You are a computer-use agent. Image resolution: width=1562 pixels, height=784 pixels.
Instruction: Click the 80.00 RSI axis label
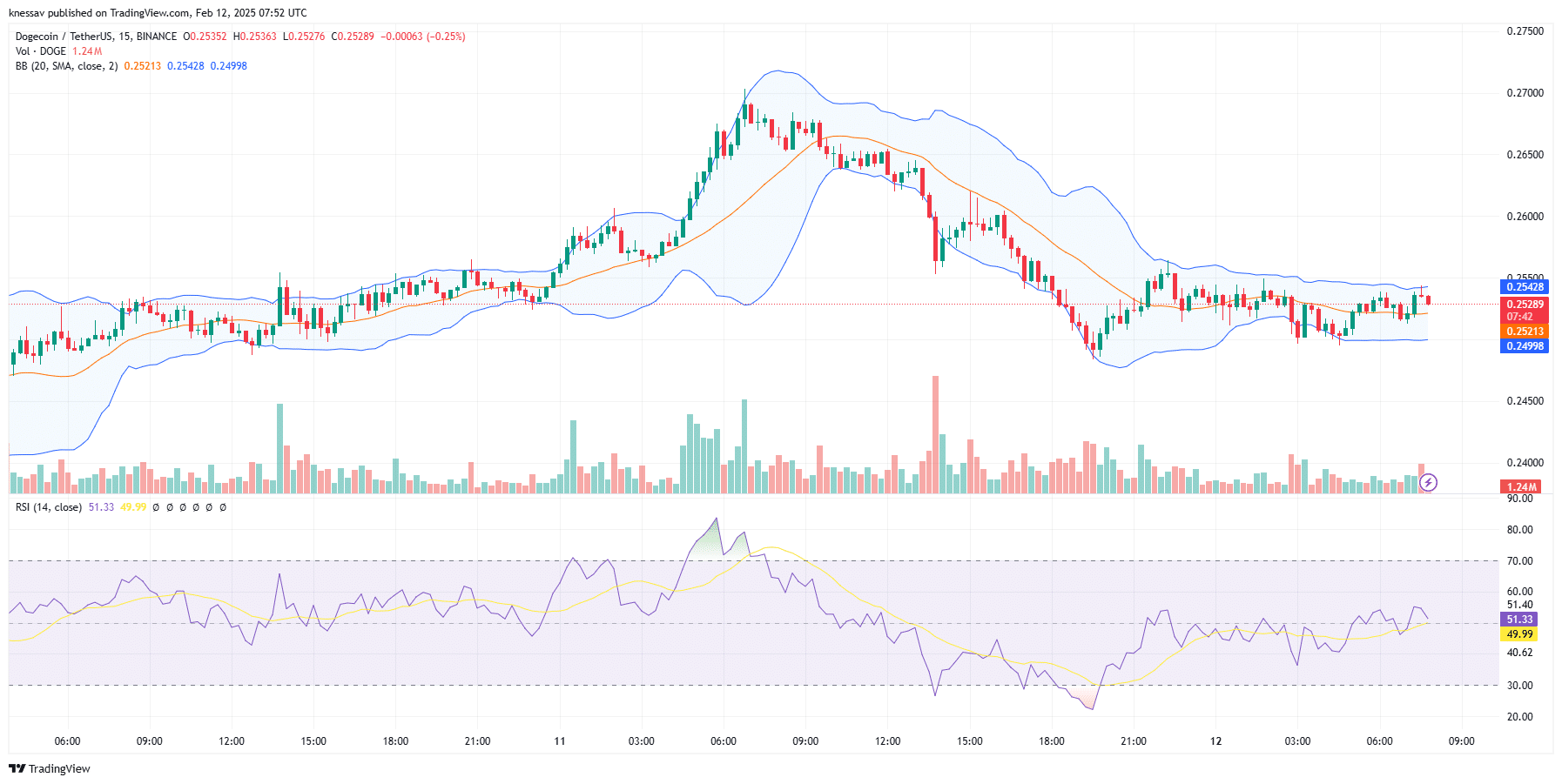(x=1520, y=530)
